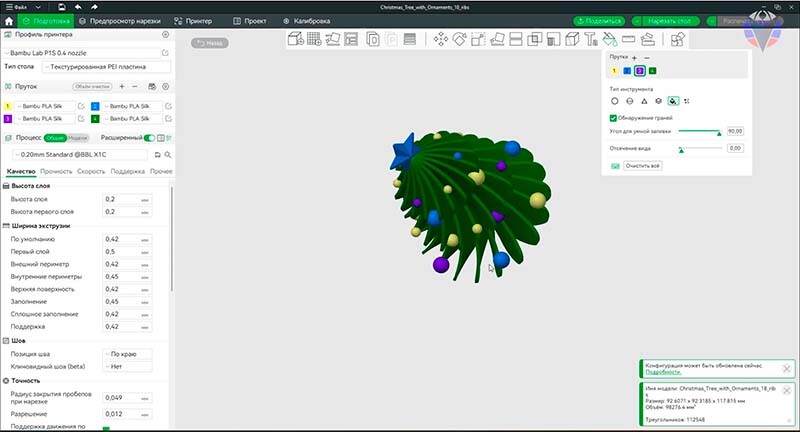The width and height of the screenshot is (800, 432).
Task: Click the Variable layer height icon
Action: [x=409, y=39]
